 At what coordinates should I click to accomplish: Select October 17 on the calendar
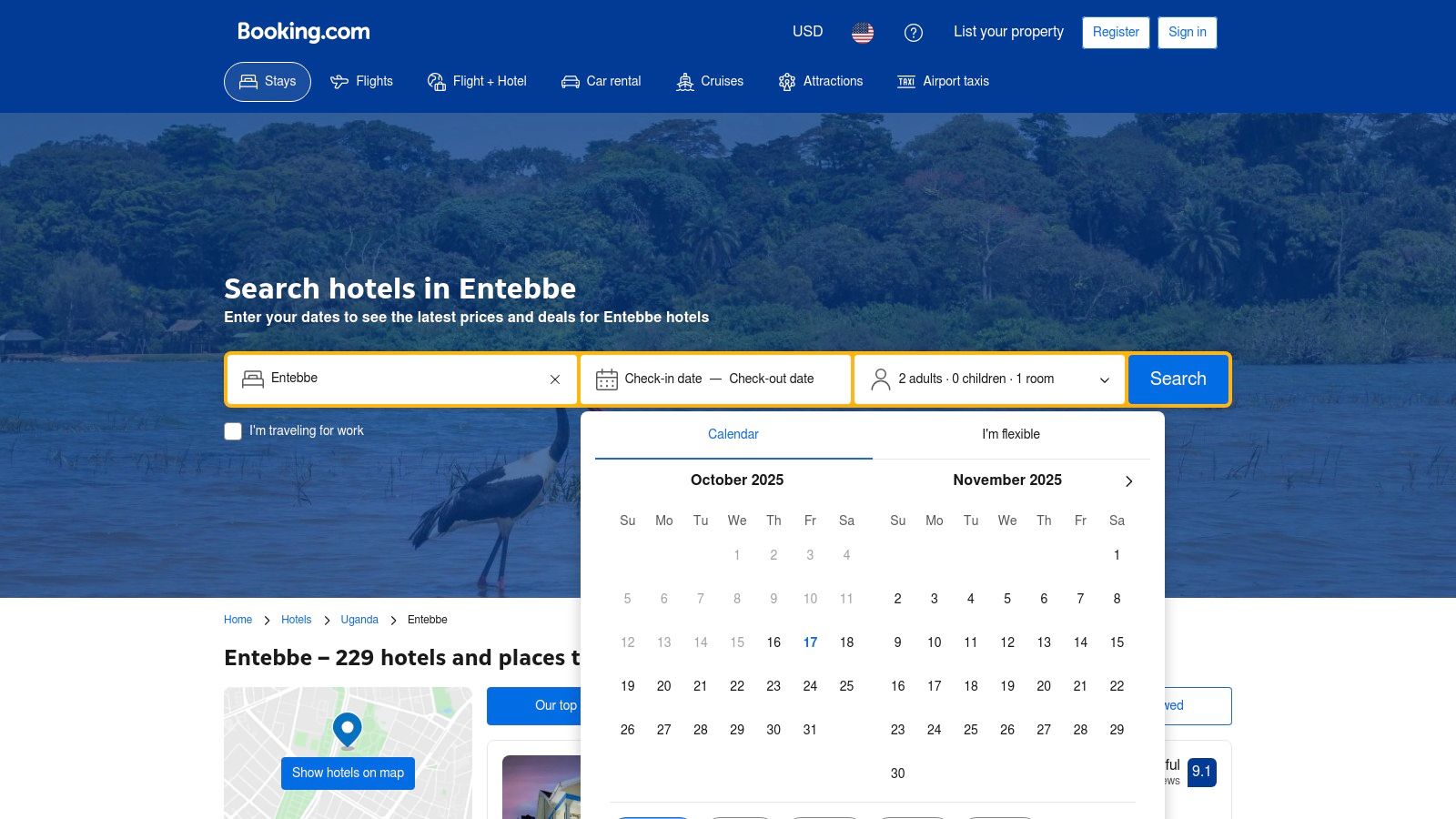click(810, 642)
